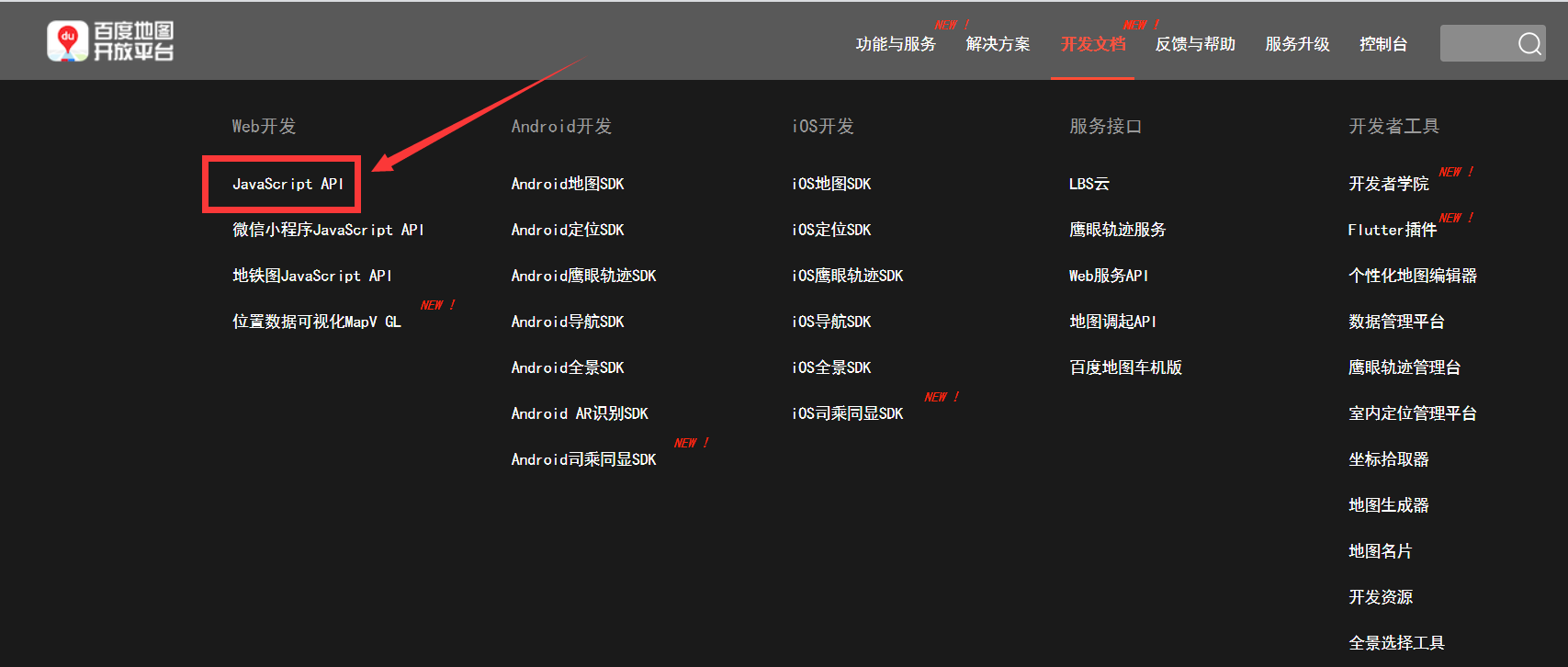Open 微信小程序JavaScript API link
This screenshot has width=1568, height=667.
(x=328, y=230)
